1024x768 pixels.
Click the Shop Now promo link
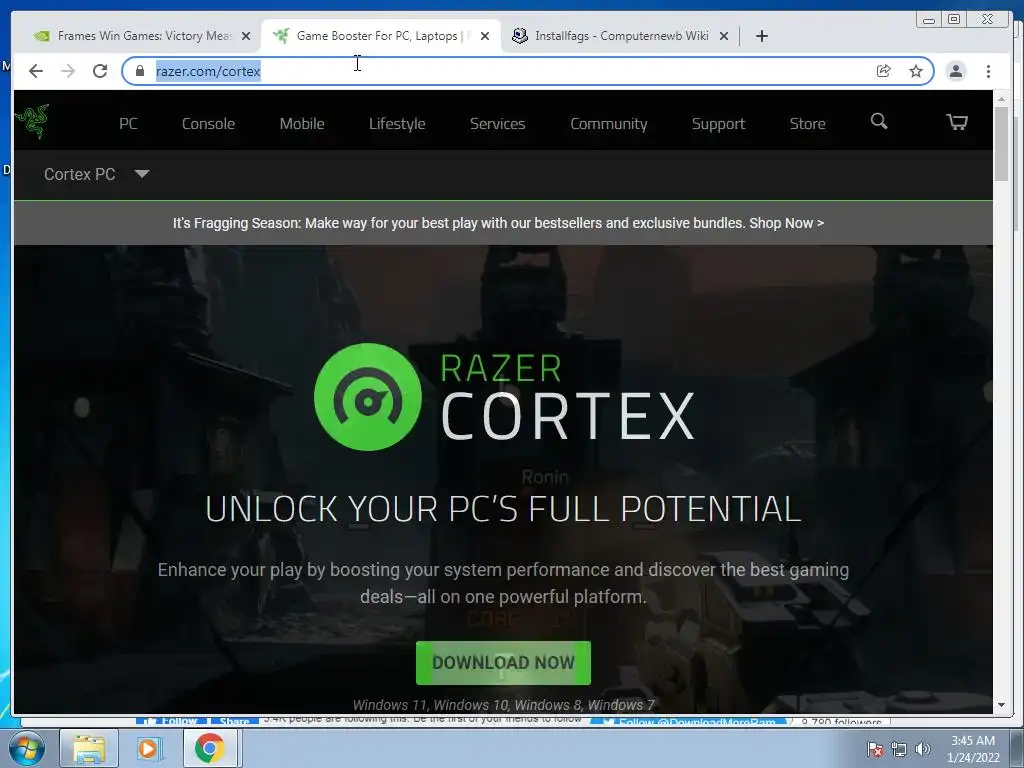pyautogui.click(x=786, y=223)
